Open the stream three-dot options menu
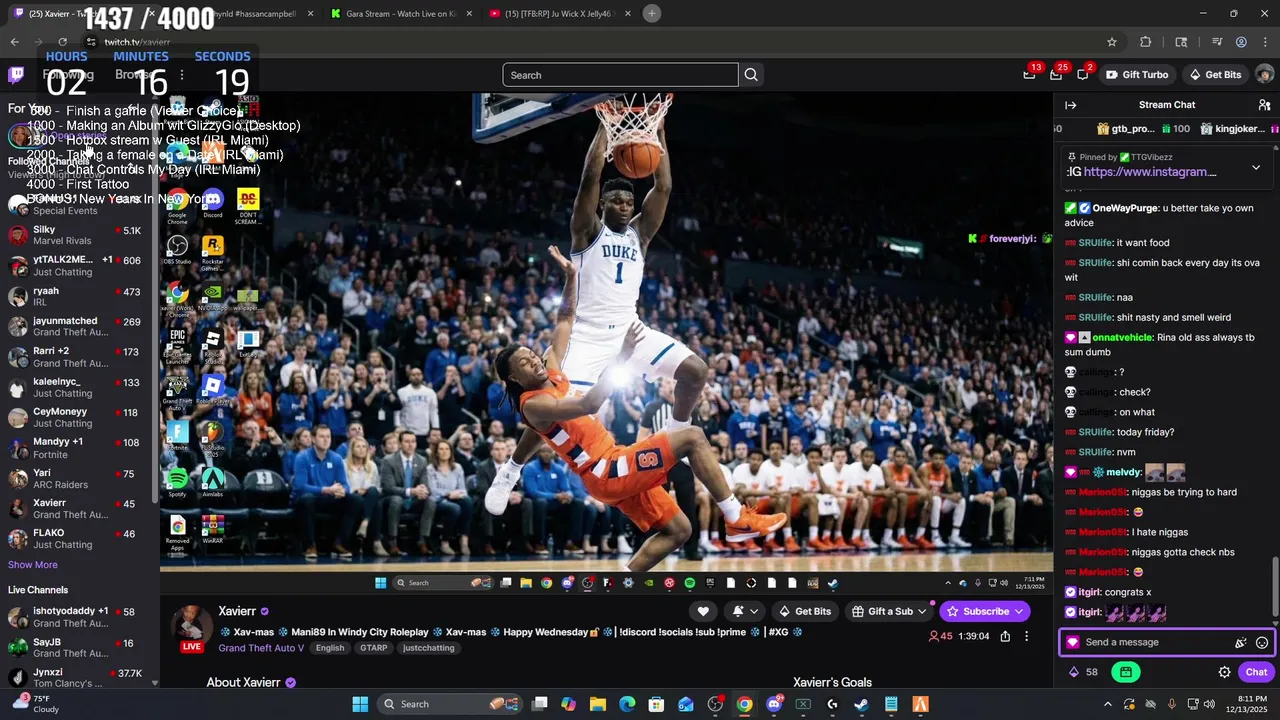Image resolution: width=1280 pixels, height=720 pixels. tap(1026, 636)
